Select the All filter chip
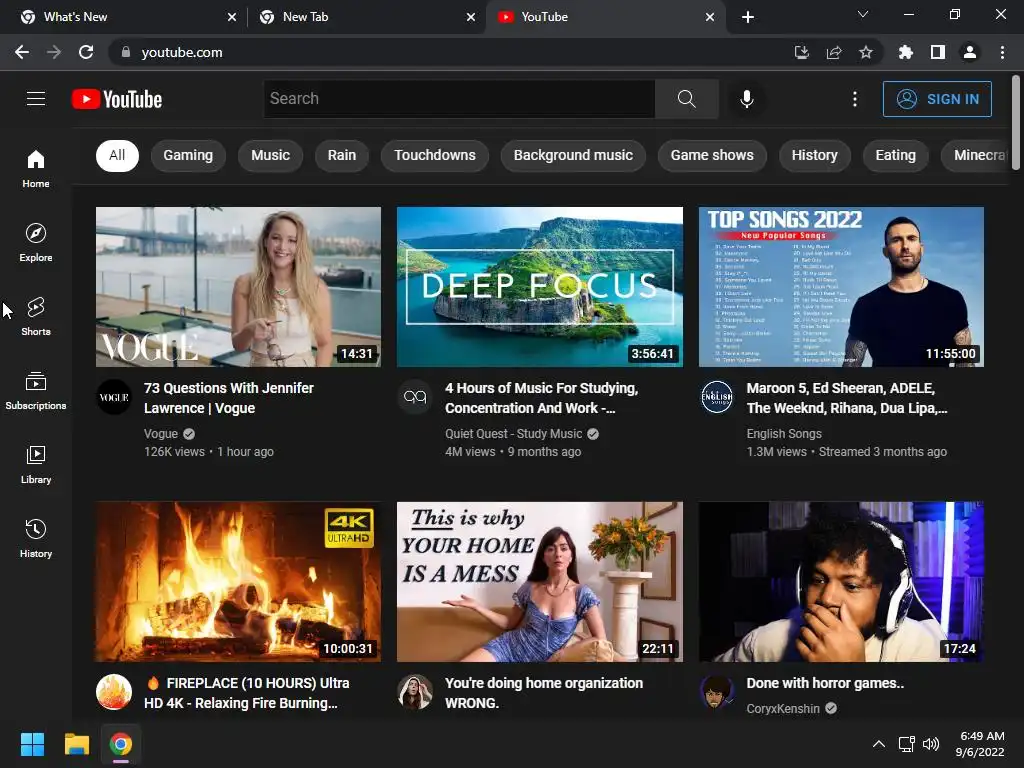Screen dimensions: 1024x768 [x=117, y=155]
